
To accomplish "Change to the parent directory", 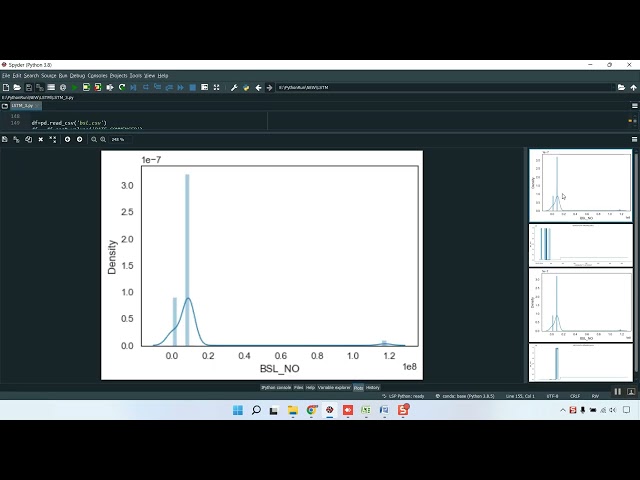I will (x=633, y=87).
